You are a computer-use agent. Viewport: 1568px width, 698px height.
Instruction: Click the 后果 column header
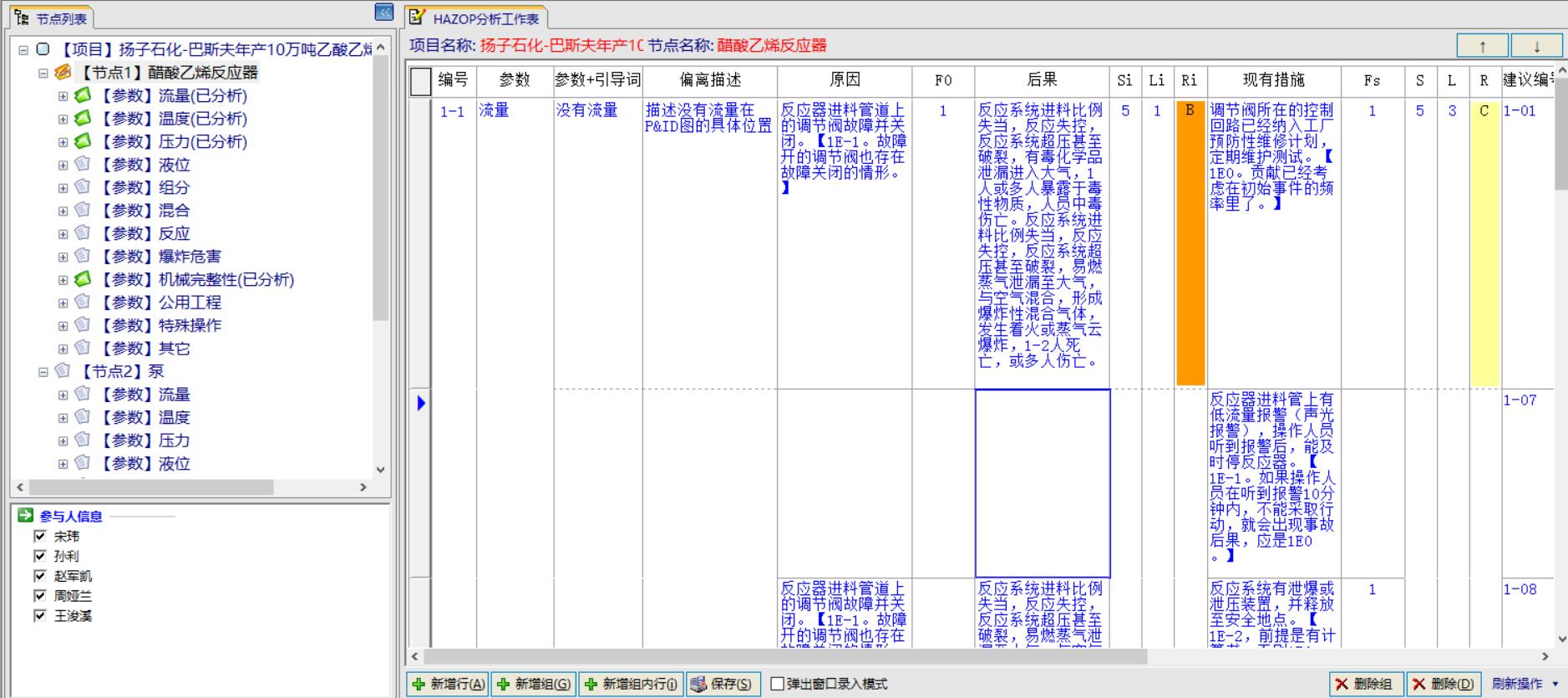[1042, 80]
